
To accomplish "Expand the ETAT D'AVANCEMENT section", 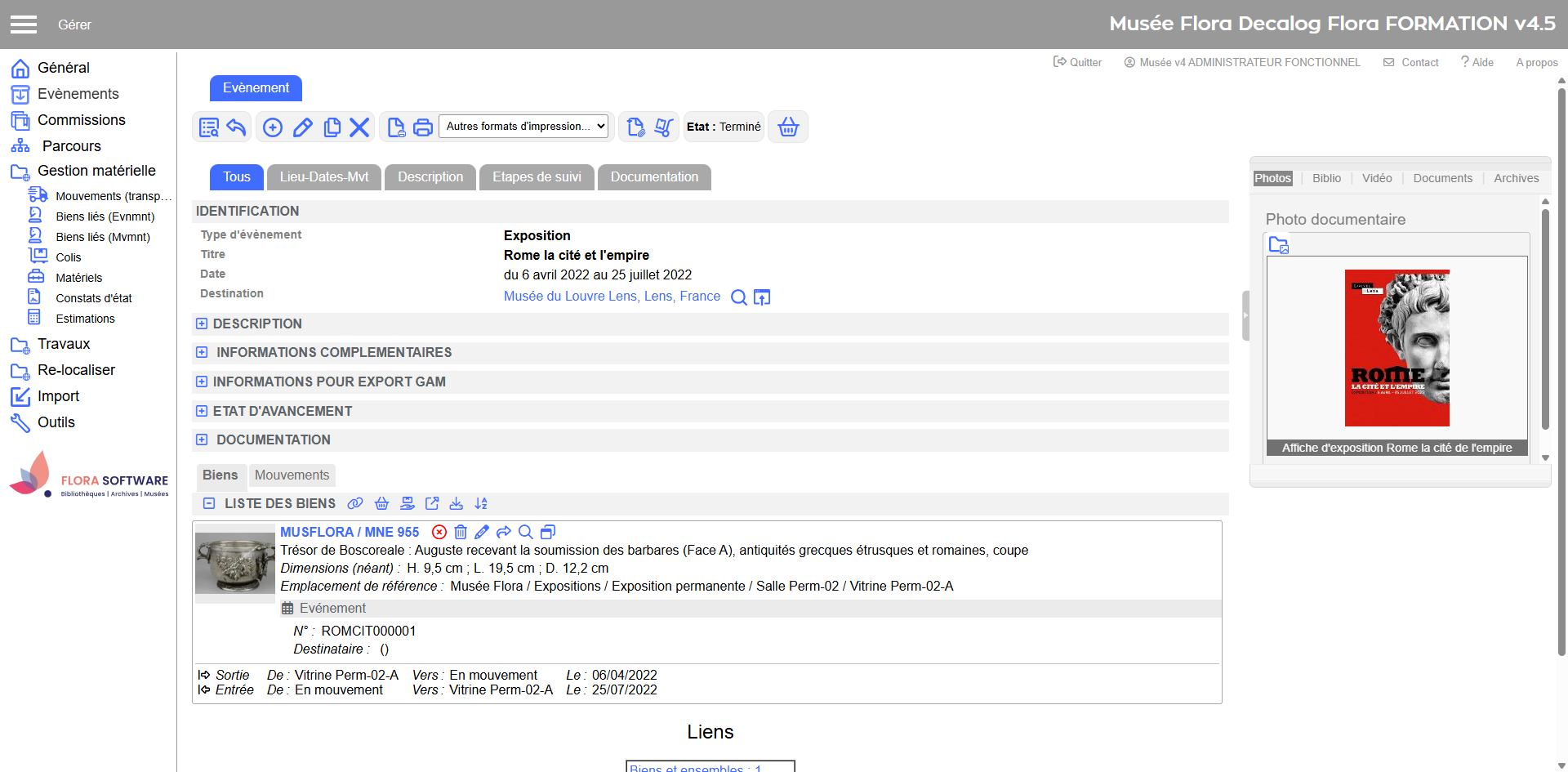I will click(202, 412).
